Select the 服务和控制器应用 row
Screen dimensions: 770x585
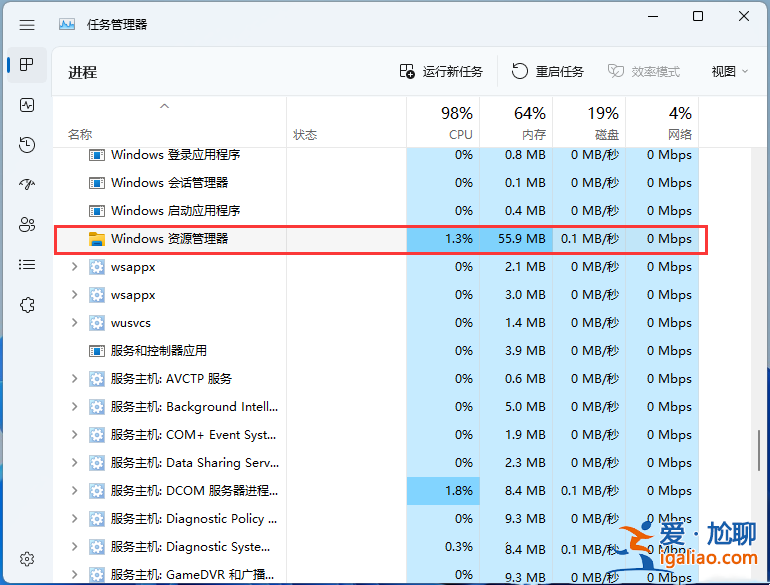click(x=376, y=351)
